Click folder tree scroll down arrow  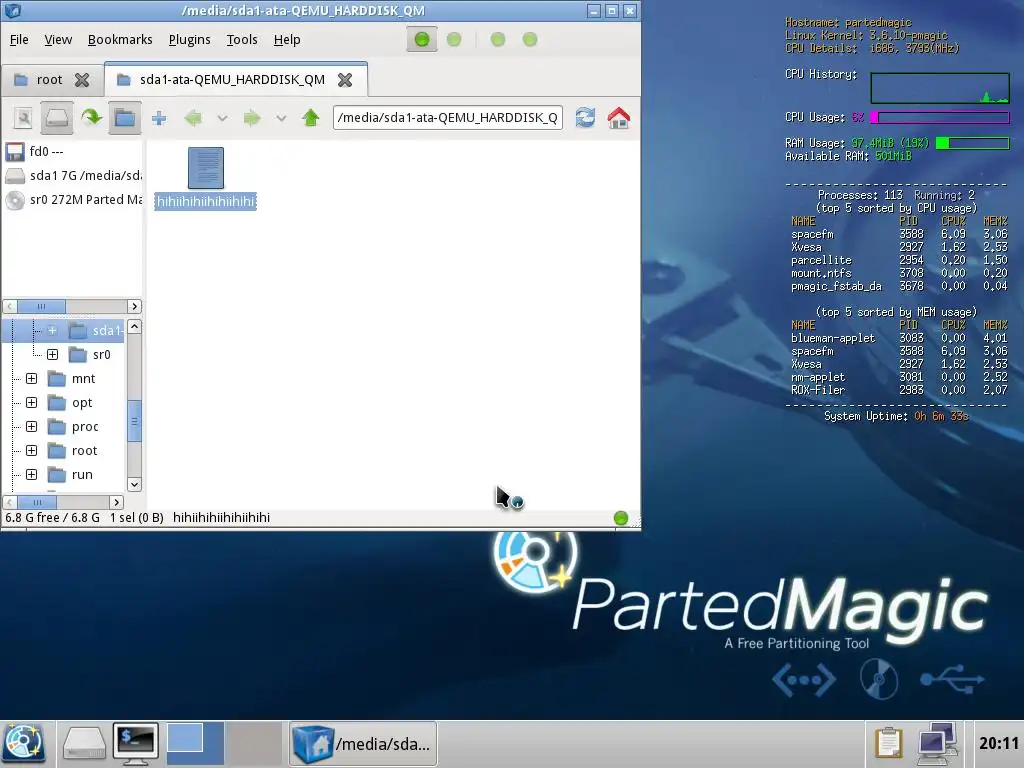(135, 485)
